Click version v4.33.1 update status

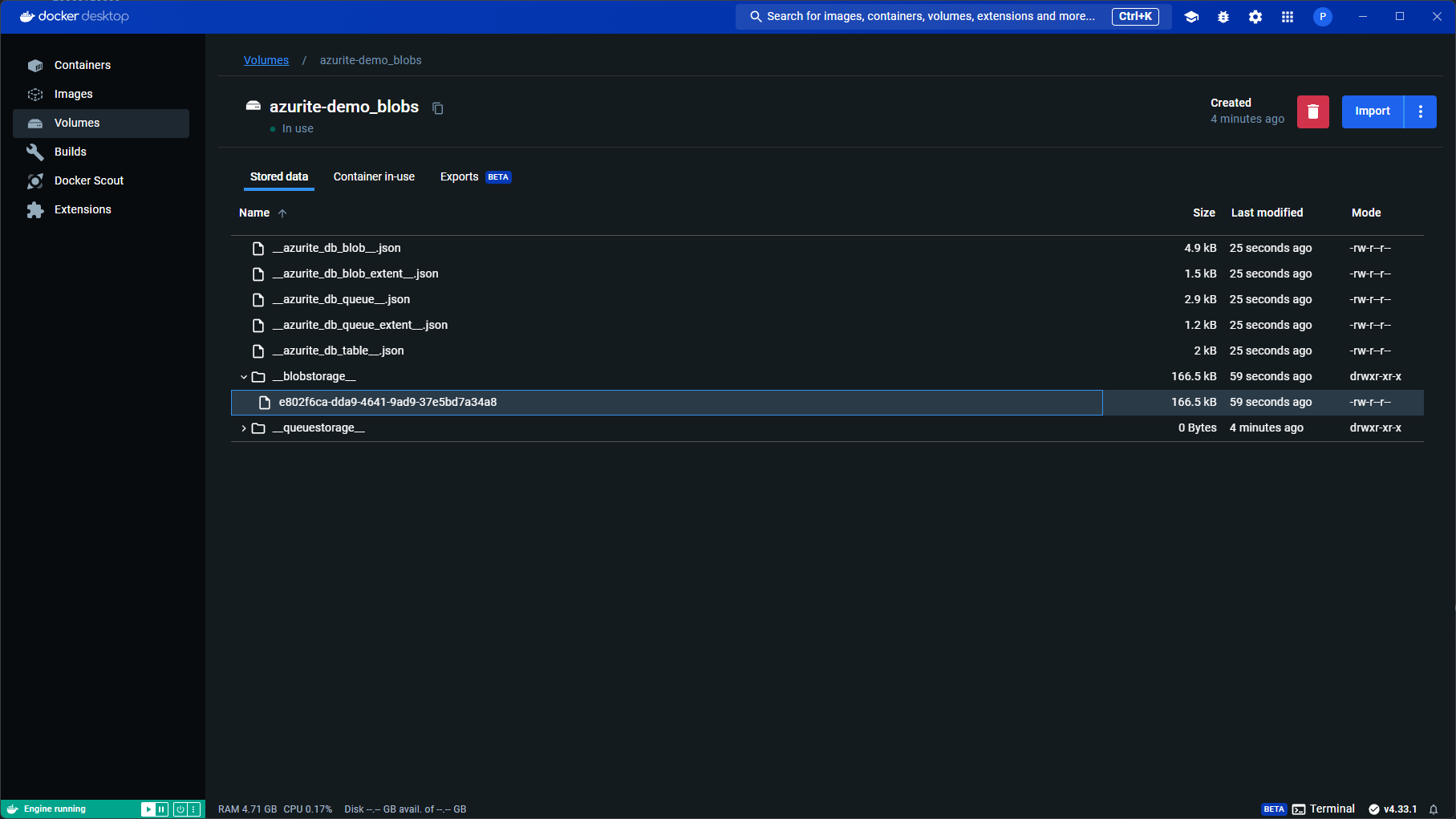pyautogui.click(x=1393, y=809)
